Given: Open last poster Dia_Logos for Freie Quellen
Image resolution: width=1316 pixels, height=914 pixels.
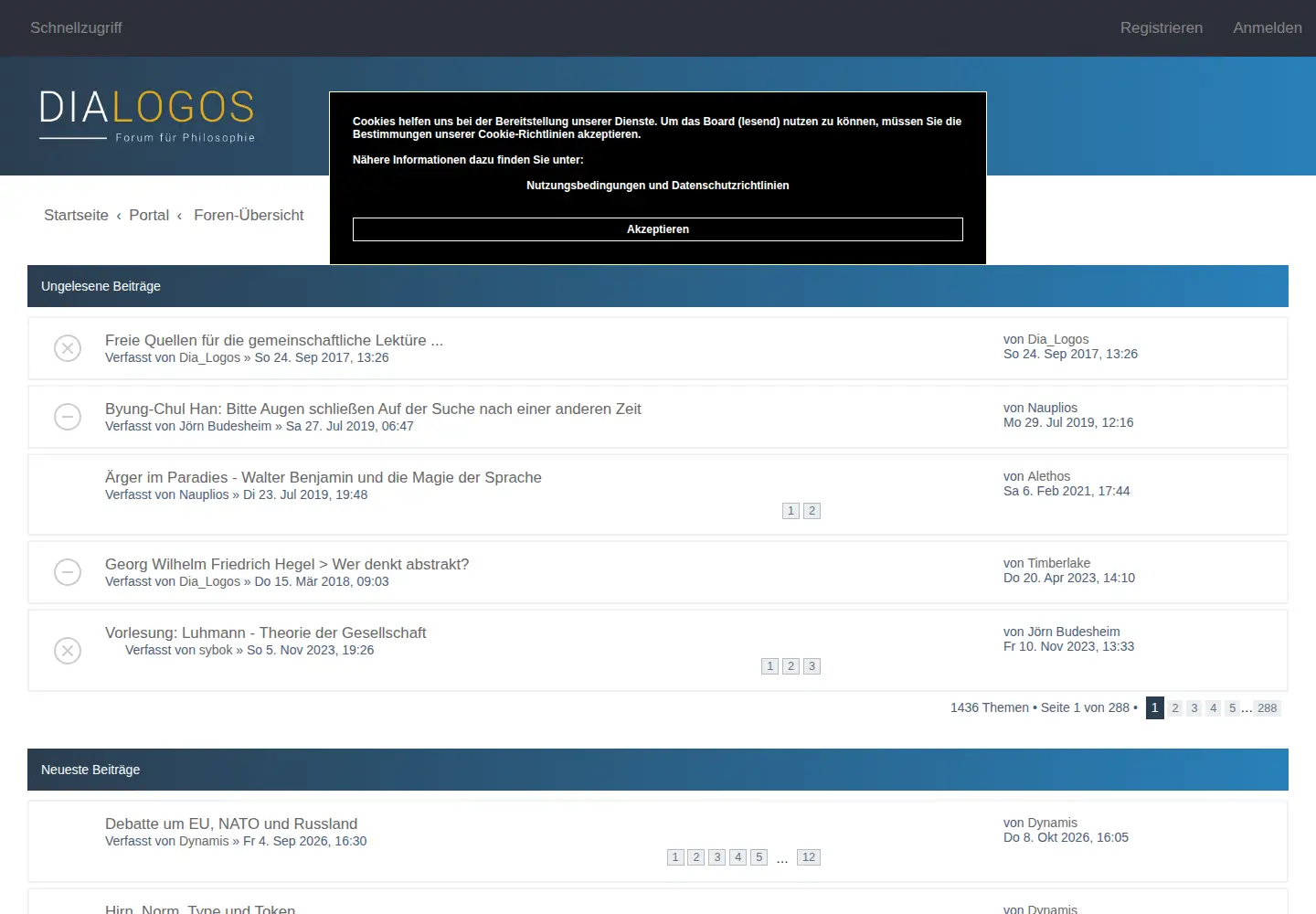Looking at the screenshot, I should click(x=1058, y=339).
